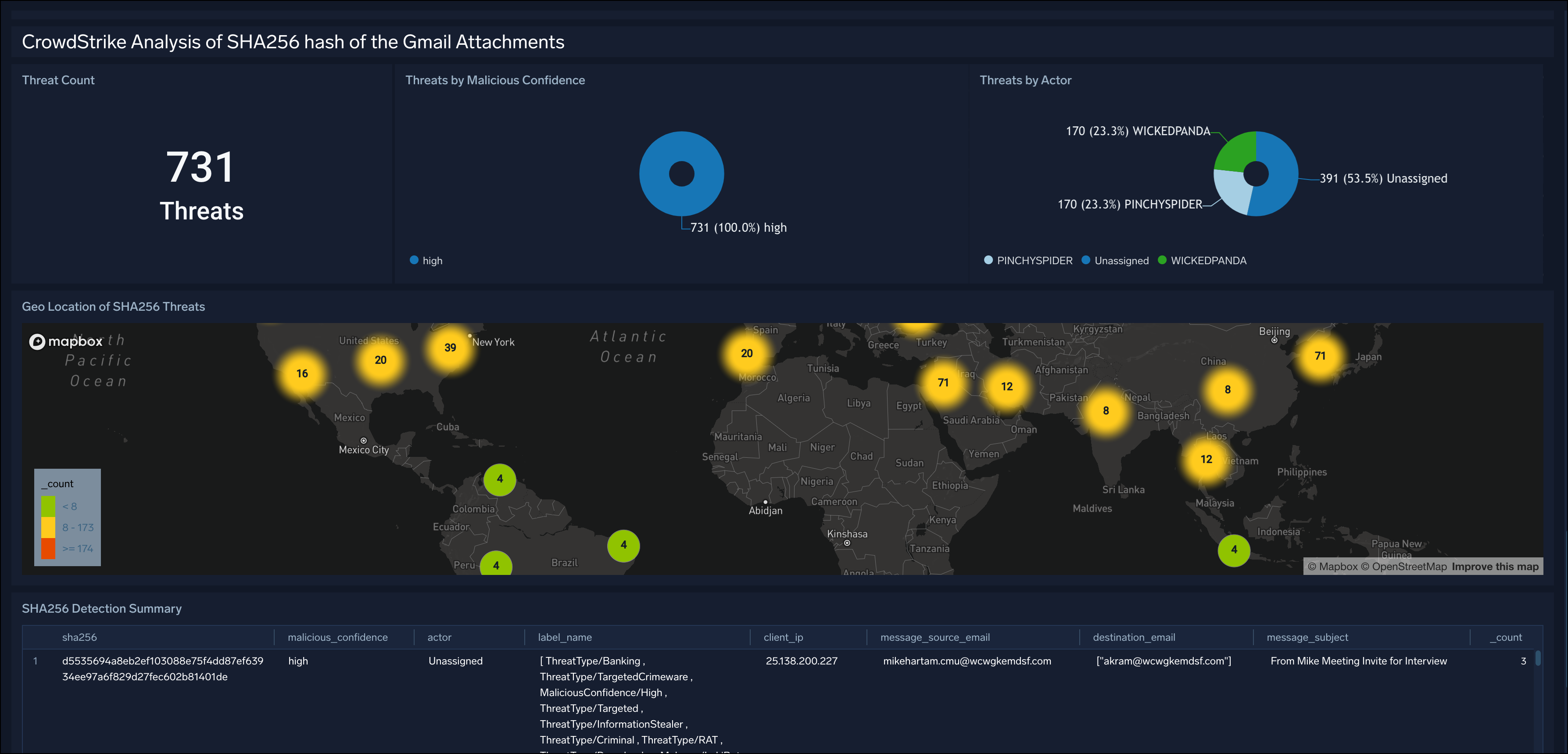Sort the table by the sha256 column header
Screen dimensions: 1568x754
click(81, 637)
